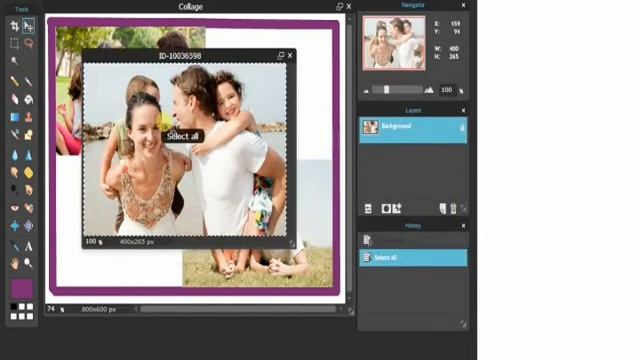Select the Dodge tool
Screen dimensions: 640x360
point(15,190)
